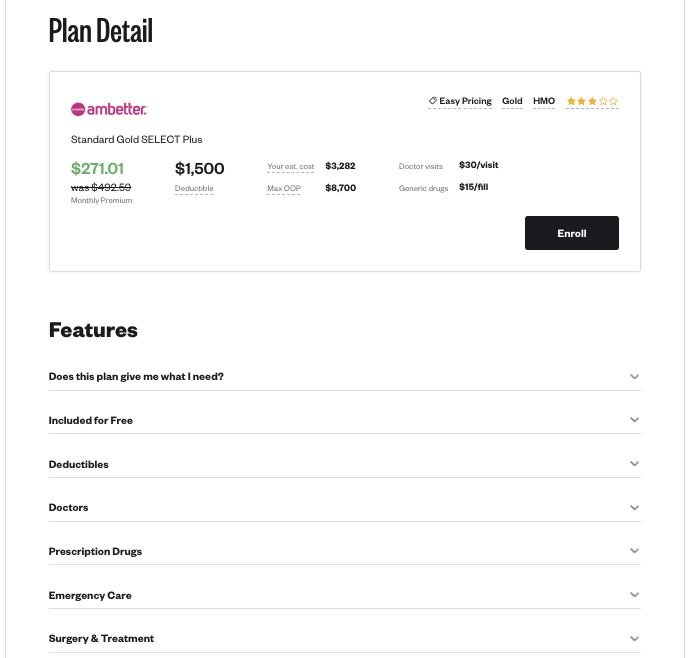Click the Easy Pricing tag icon

(433, 101)
